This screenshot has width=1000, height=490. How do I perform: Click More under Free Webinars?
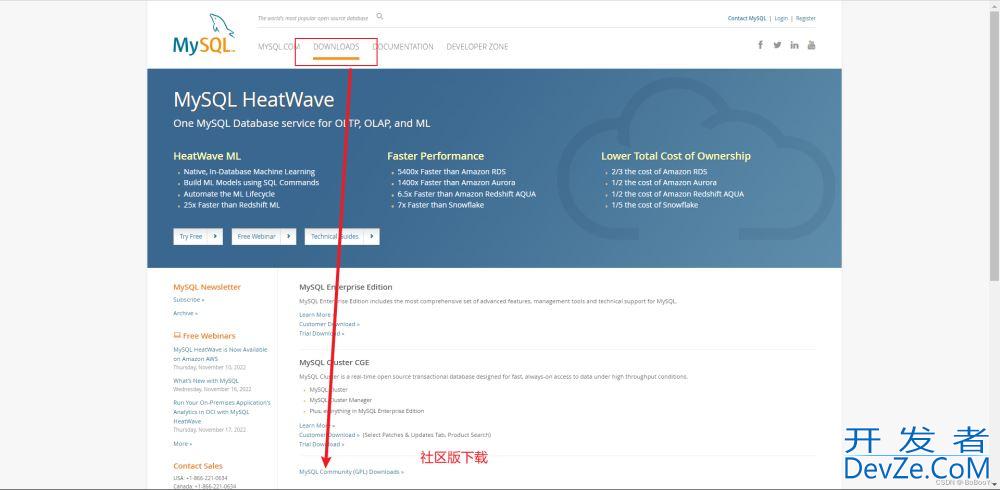pos(182,443)
